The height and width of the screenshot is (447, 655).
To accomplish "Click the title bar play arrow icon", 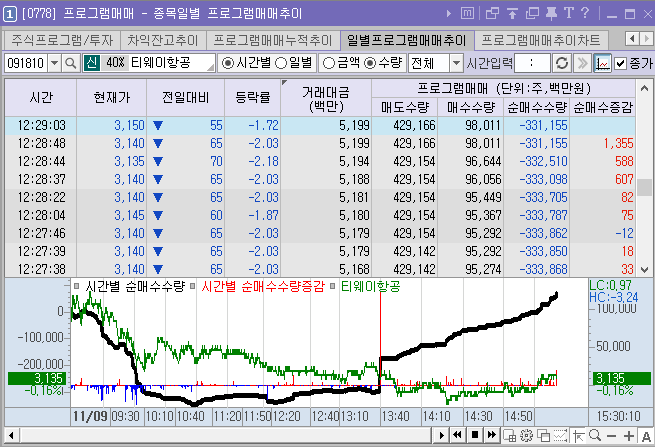I will point(449,13).
